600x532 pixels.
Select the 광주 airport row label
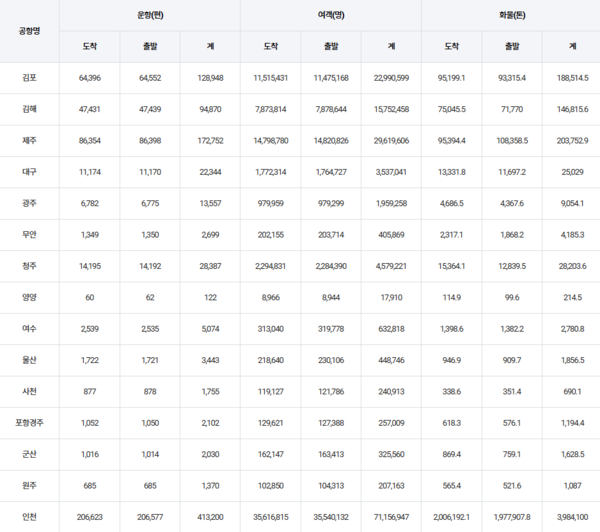29,204
